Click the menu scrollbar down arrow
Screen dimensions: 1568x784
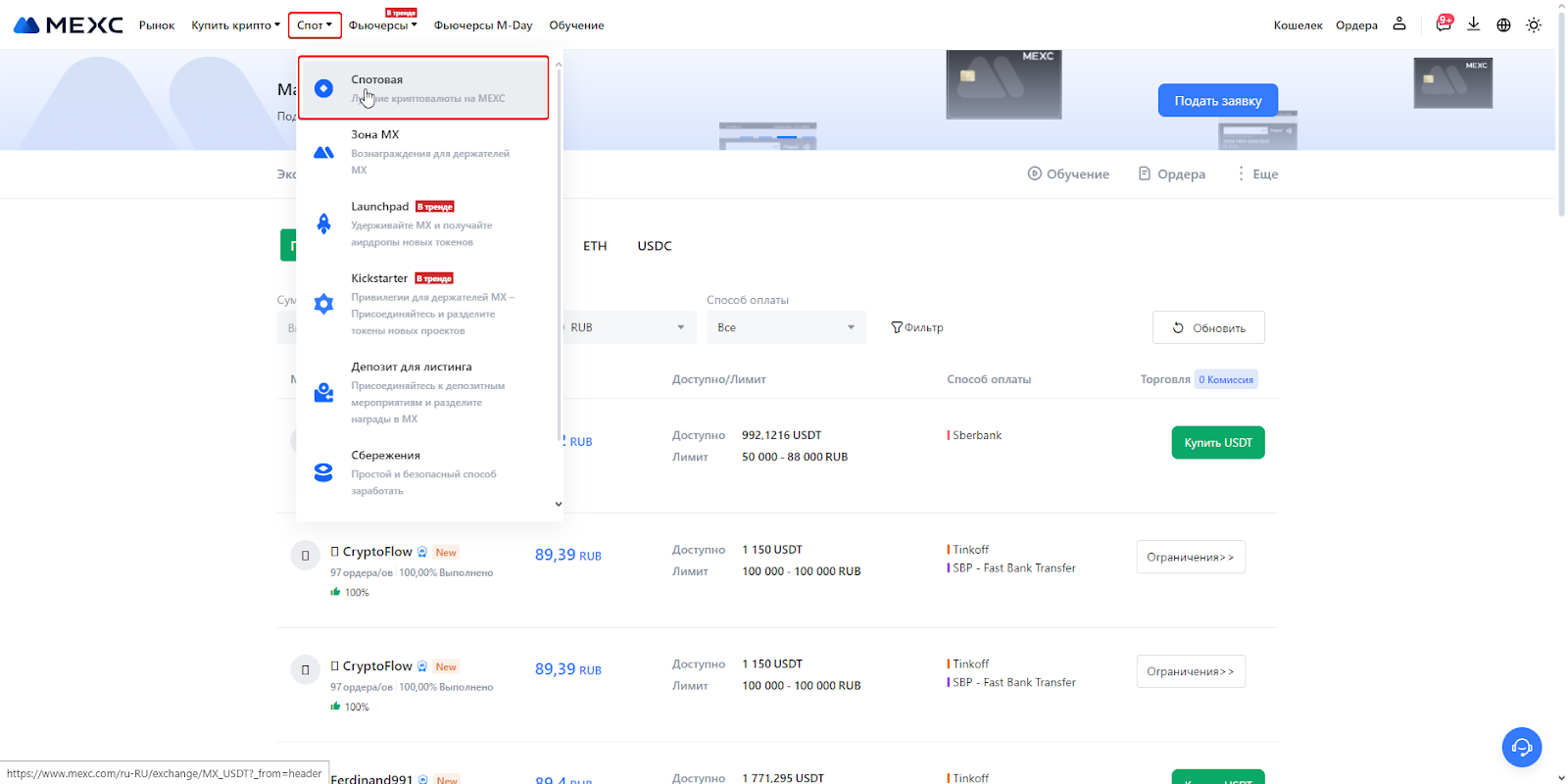point(559,505)
